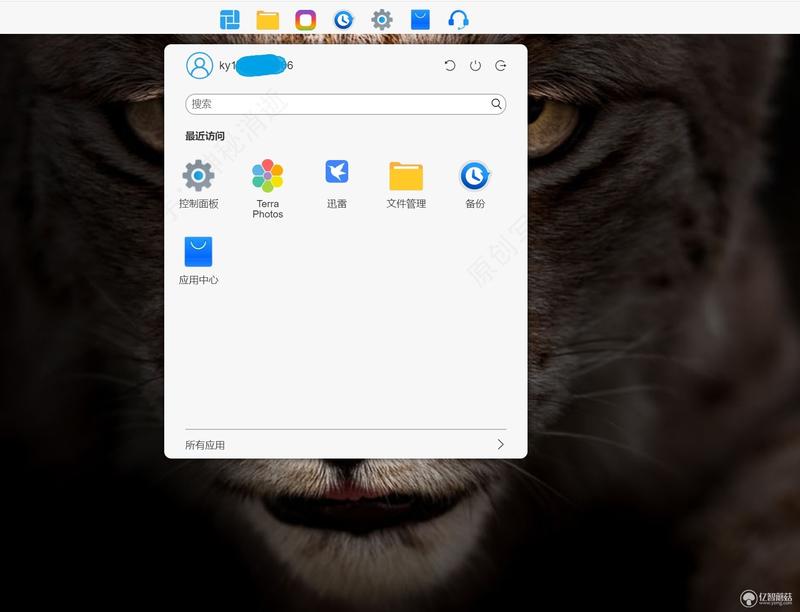This screenshot has width=800, height=612.
Task: Click the username text beside the avatar
Action: [x=256, y=65]
